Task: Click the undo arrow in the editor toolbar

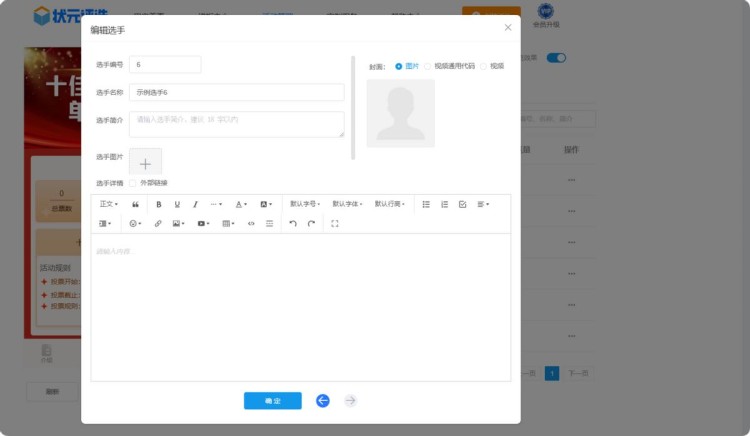Action: [x=292, y=224]
